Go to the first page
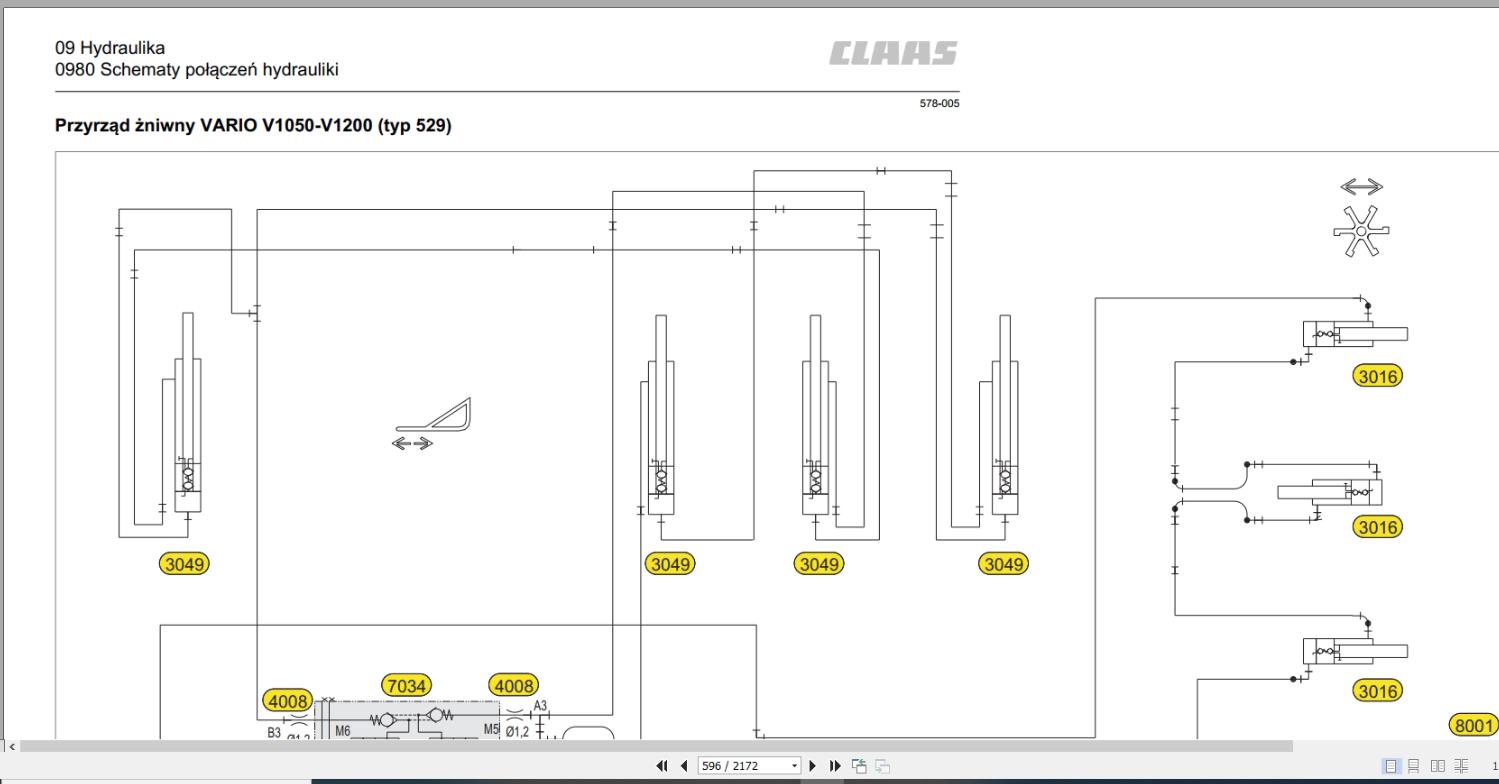The width and height of the screenshot is (1499, 784). [662, 766]
